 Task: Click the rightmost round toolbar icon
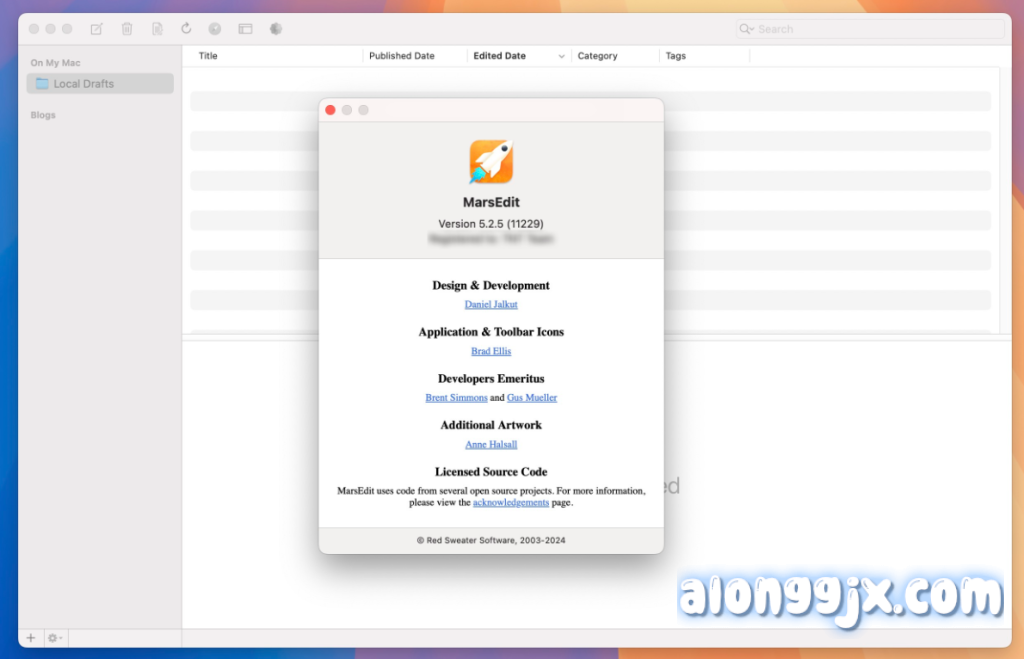pyautogui.click(x=276, y=29)
